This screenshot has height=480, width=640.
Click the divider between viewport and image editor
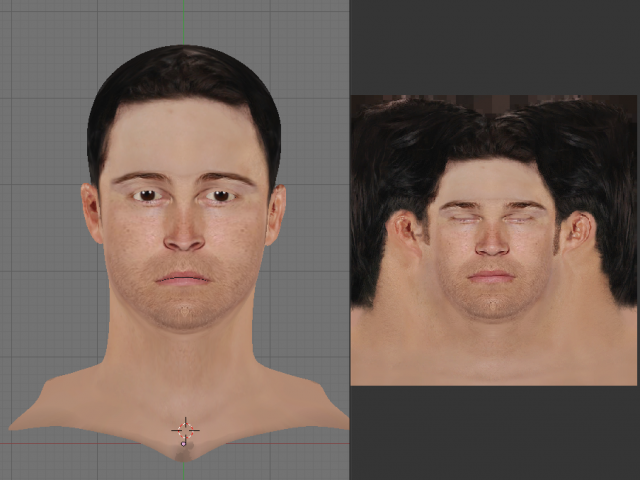(x=350, y=240)
